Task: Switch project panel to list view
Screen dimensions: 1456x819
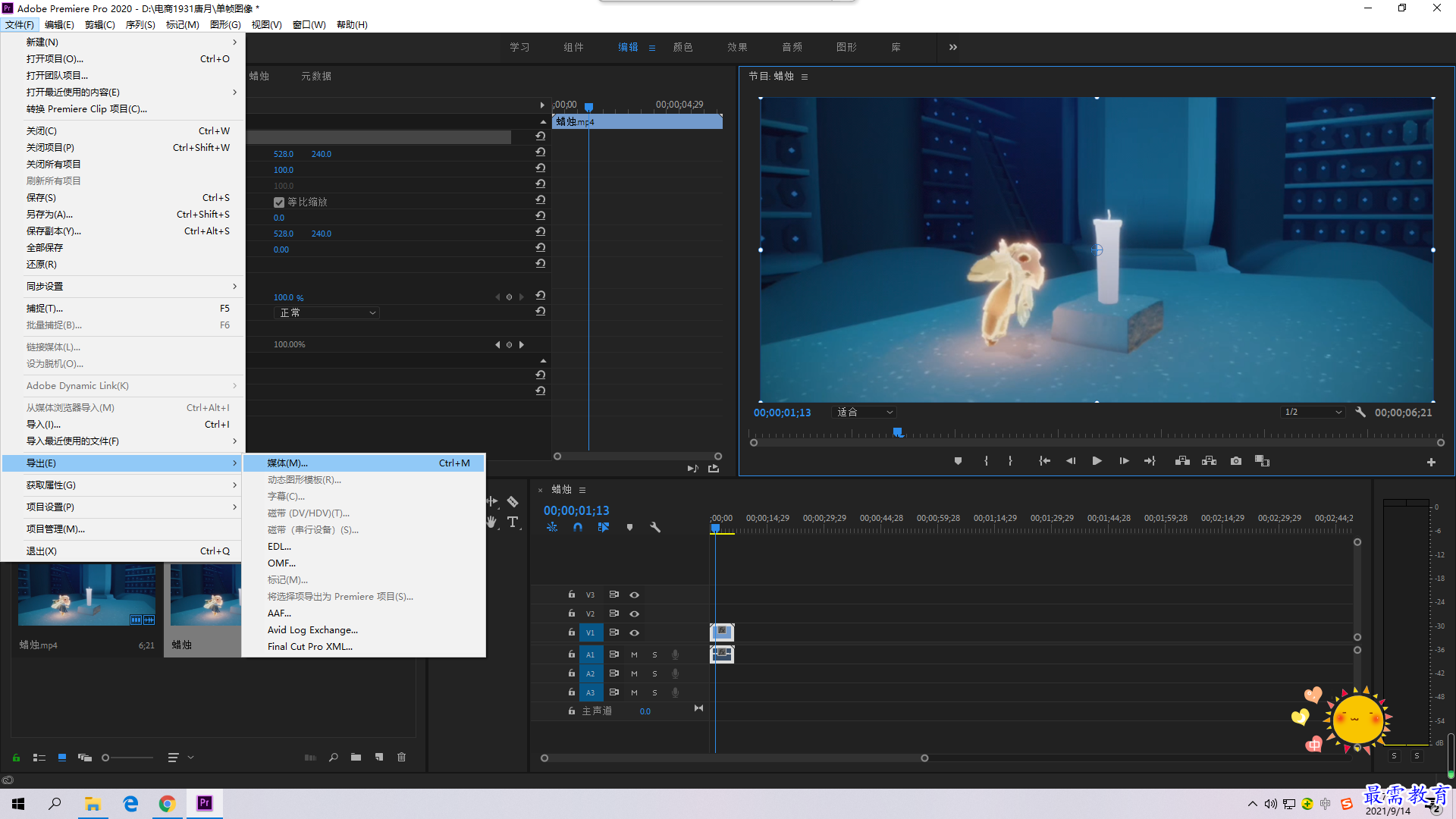Action: [39, 757]
